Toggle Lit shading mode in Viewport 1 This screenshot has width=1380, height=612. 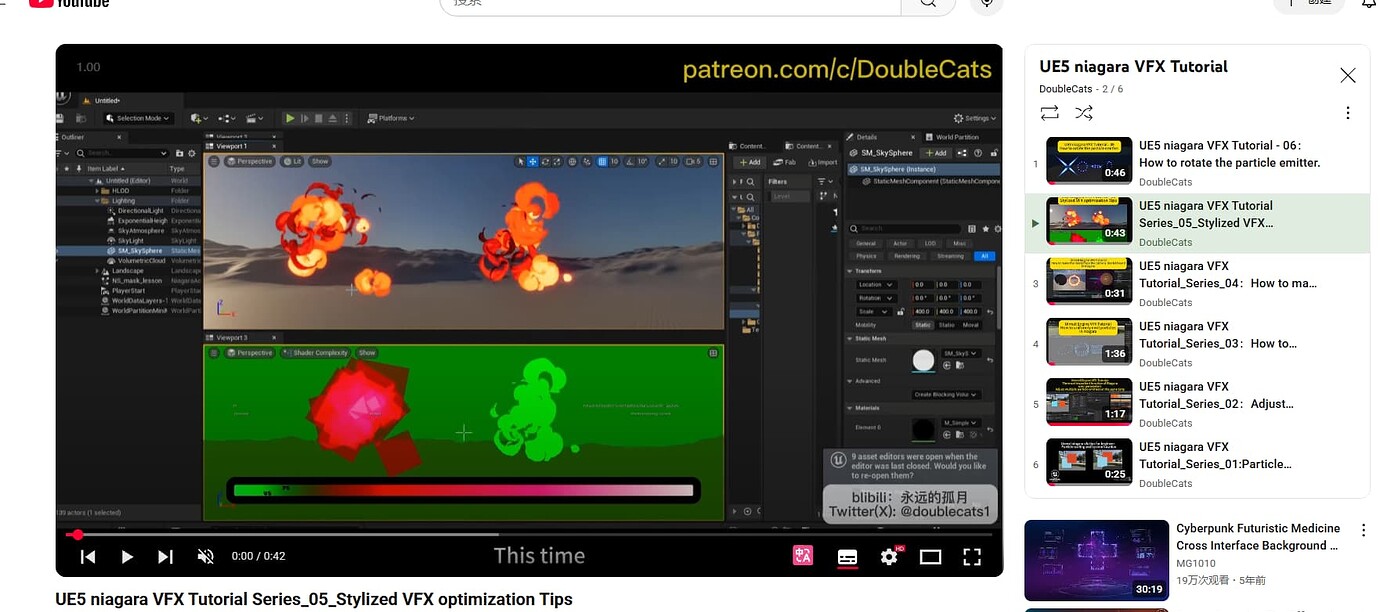294,161
